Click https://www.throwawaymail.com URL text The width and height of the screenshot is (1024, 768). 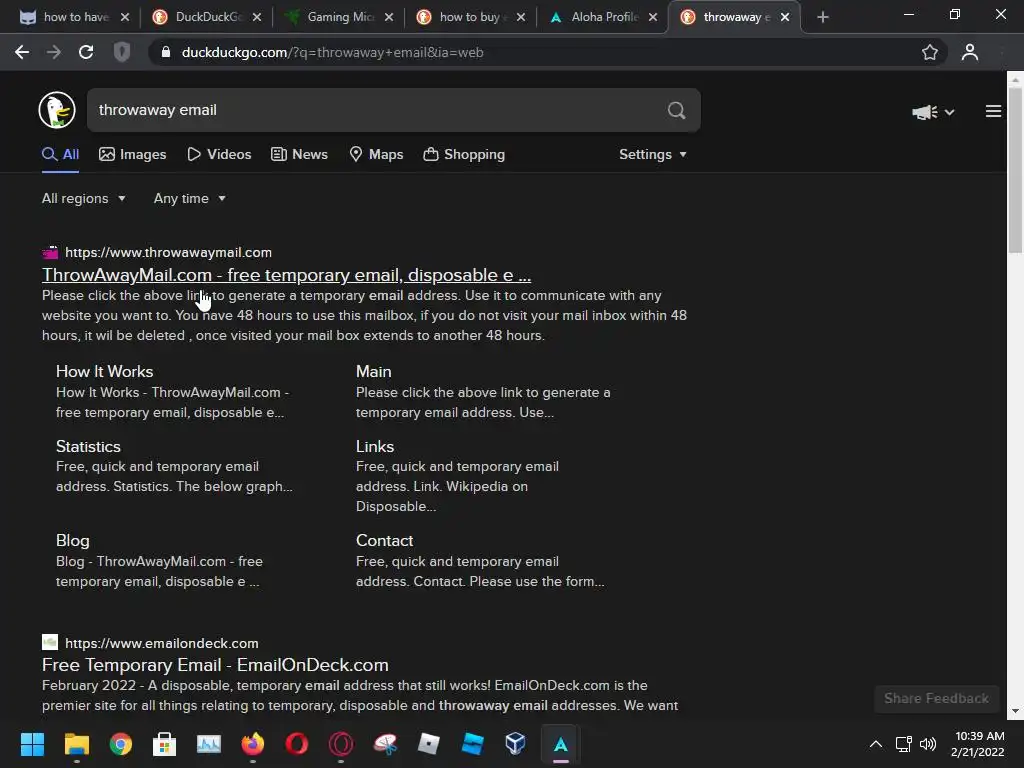pyautogui.click(x=168, y=252)
